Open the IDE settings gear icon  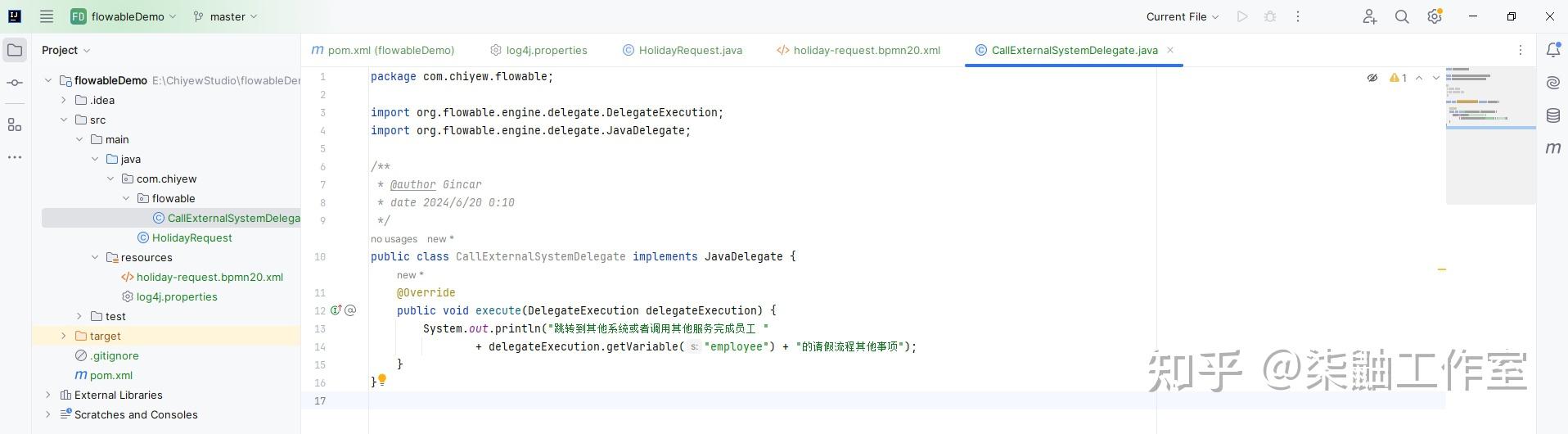[1435, 16]
